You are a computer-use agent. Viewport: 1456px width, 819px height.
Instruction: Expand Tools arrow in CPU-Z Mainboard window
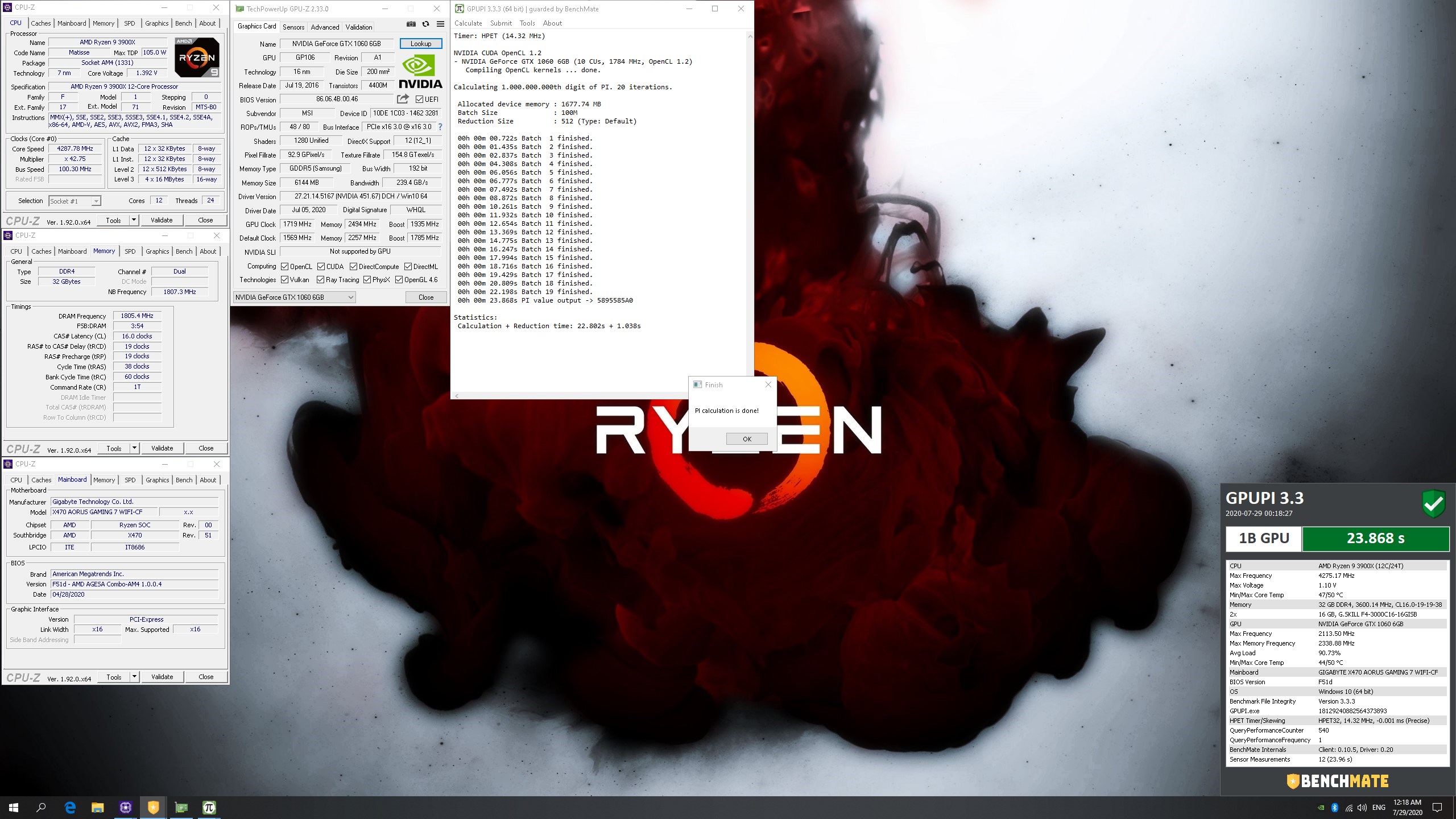tap(134, 677)
